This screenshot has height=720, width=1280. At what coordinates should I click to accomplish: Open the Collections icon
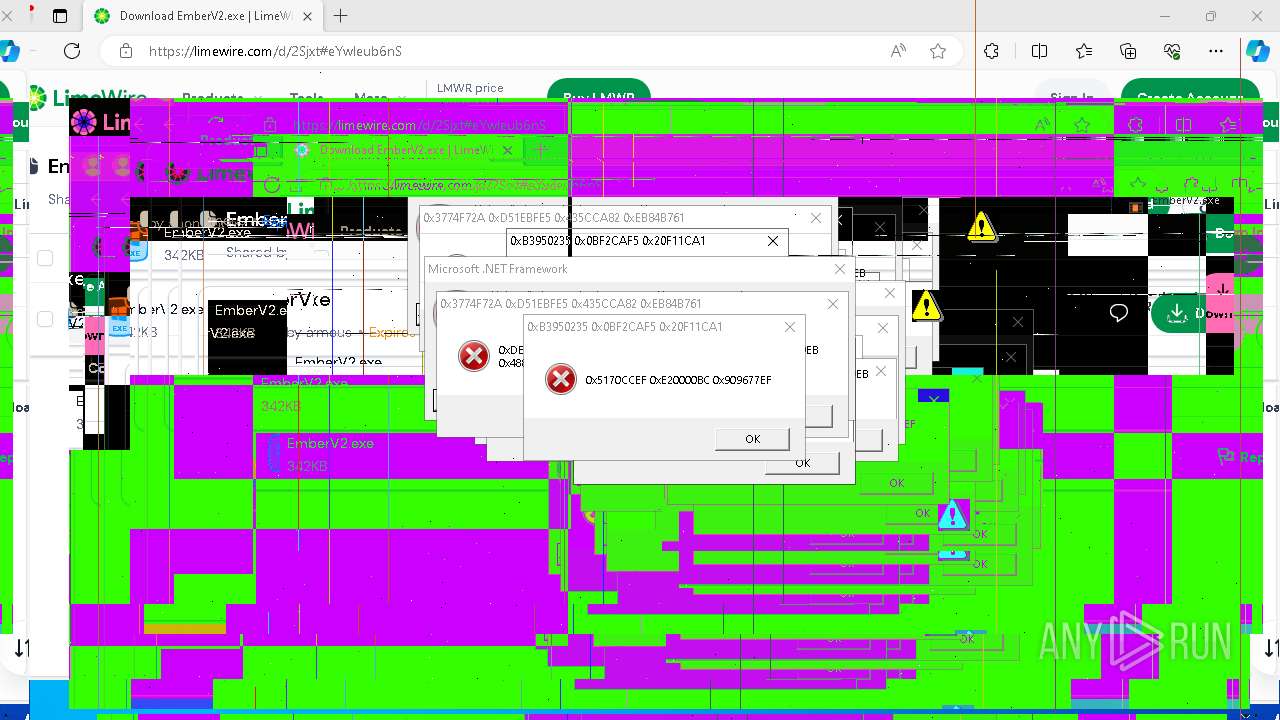click(1128, 51)
